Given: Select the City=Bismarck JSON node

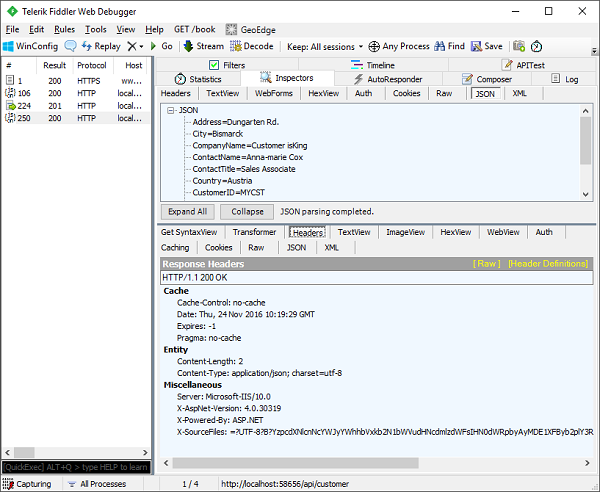Looking at the screenshot, I should [x=217, y=134].
